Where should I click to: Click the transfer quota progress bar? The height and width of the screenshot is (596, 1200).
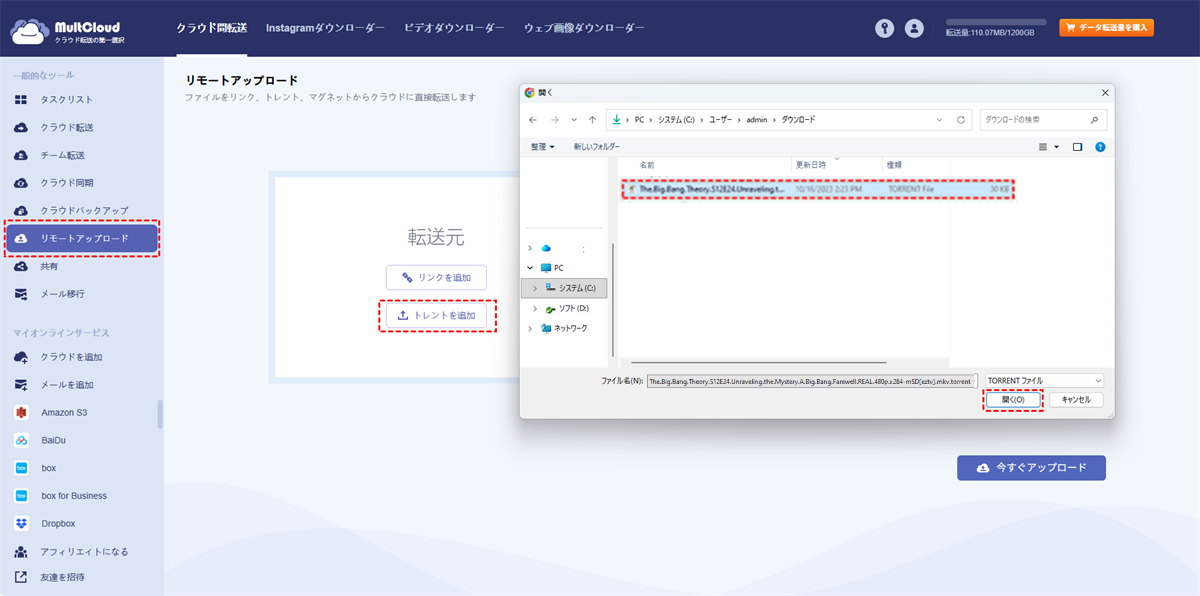[x=996, y=21]
